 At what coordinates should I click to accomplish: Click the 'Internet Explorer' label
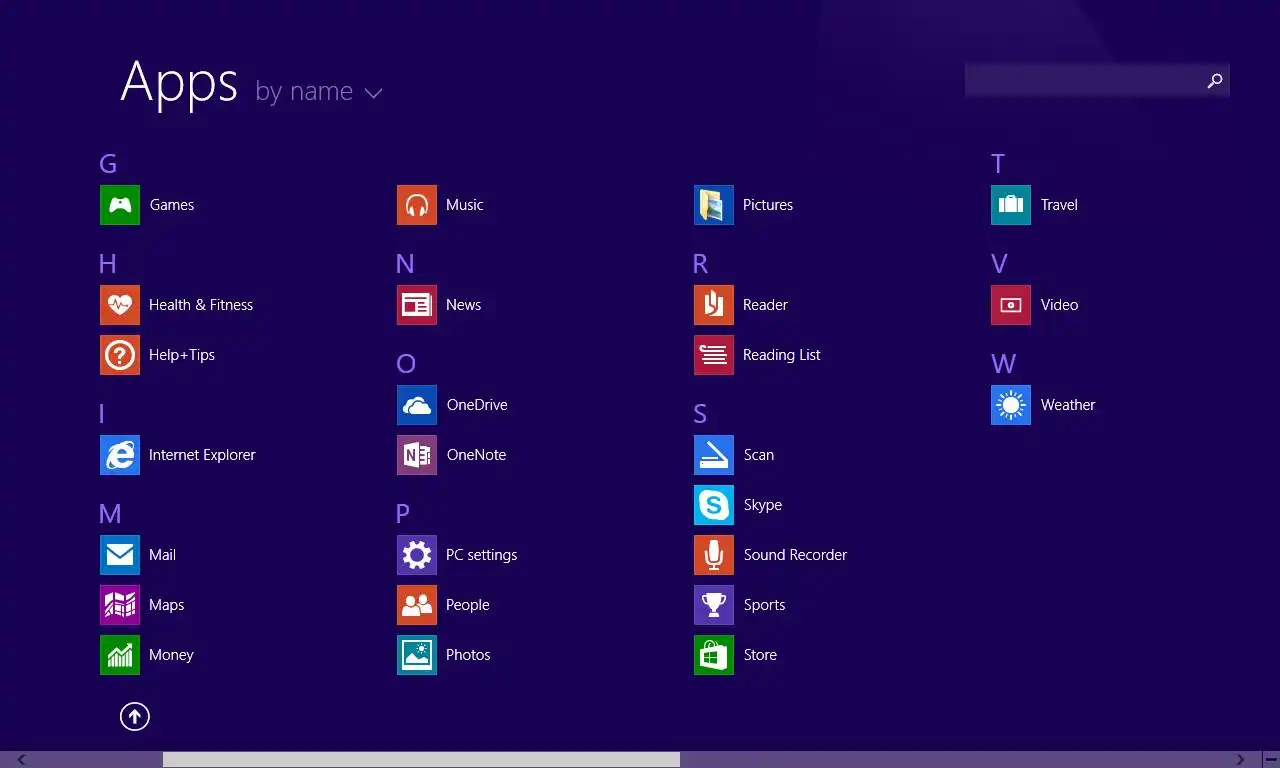tap(202, 455)
